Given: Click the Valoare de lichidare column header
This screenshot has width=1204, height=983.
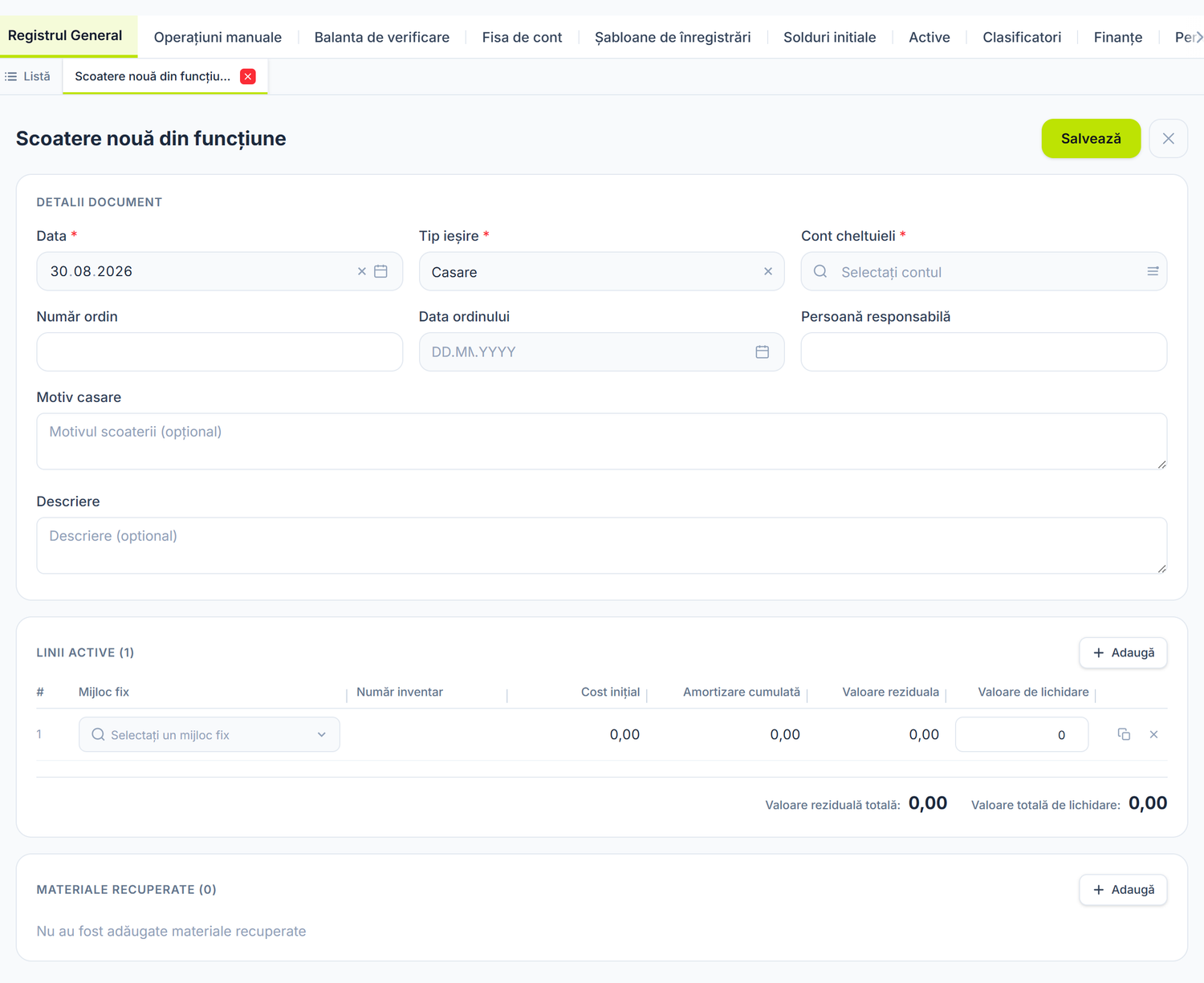Looking at the screenshot, I should [x=1034, y=692].
